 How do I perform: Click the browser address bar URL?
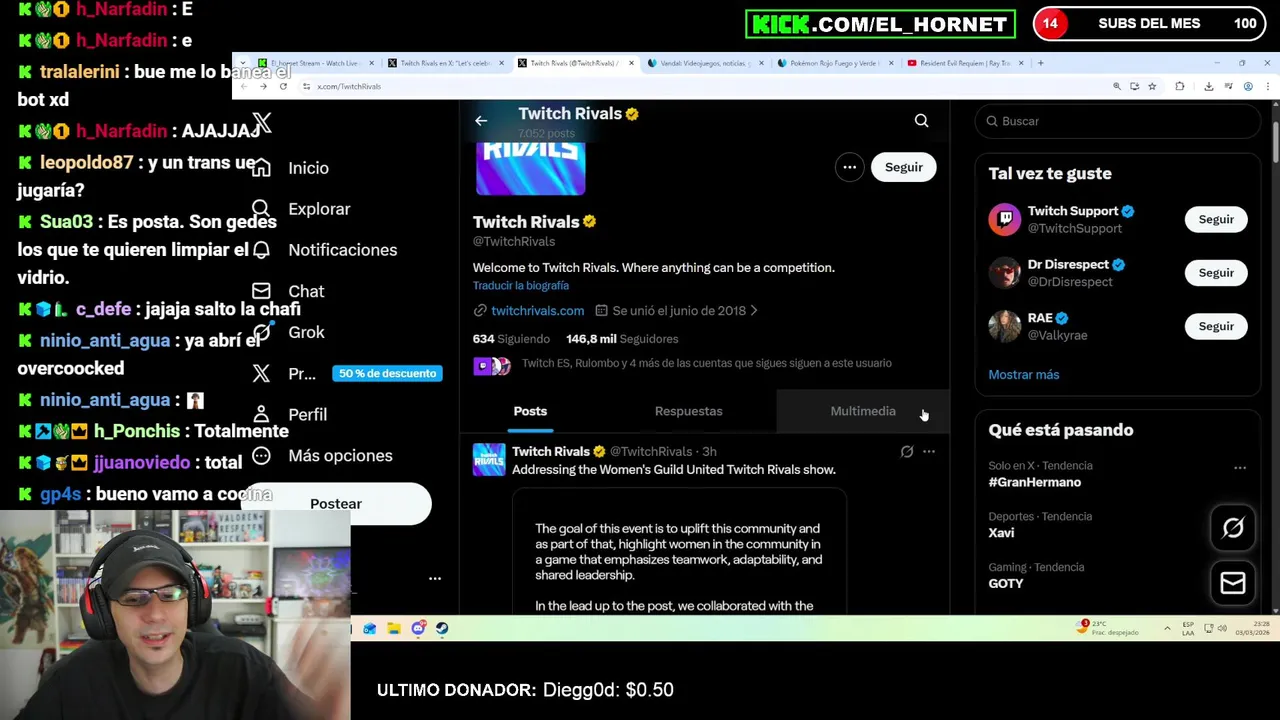[349, 87]
